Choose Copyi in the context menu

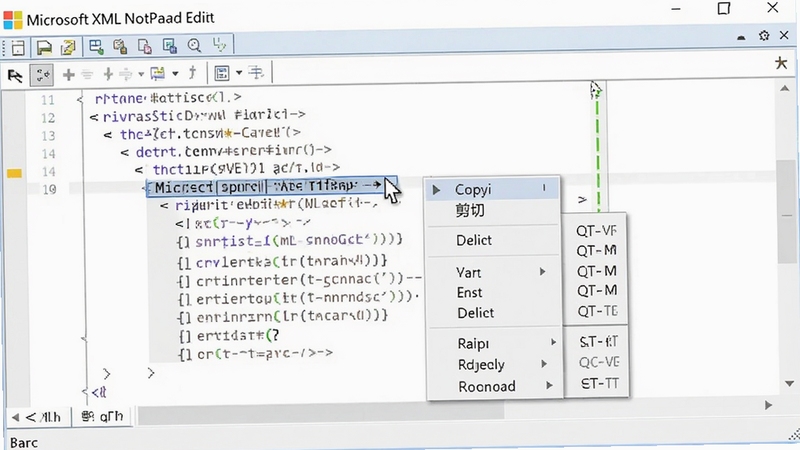492,189
